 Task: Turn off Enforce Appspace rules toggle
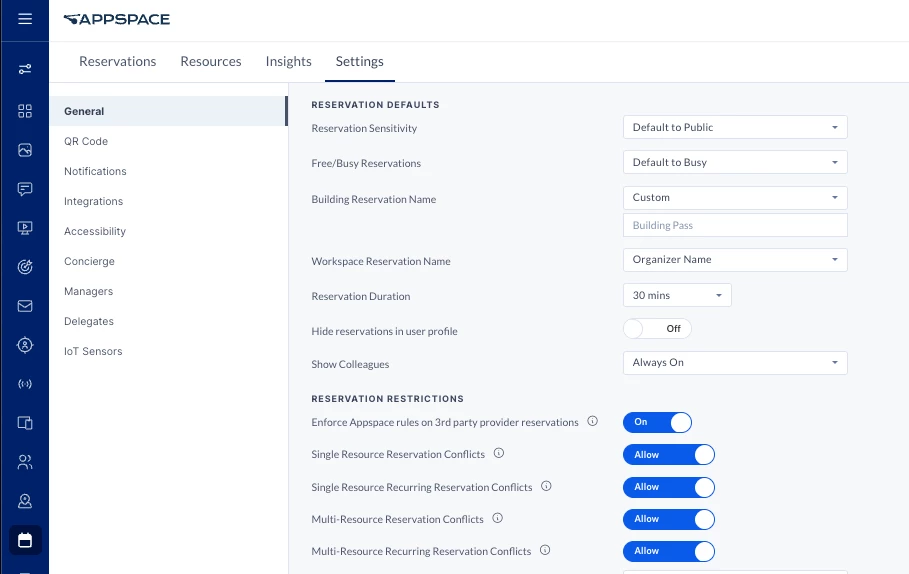pyautogui.click(x=657, y=422)
